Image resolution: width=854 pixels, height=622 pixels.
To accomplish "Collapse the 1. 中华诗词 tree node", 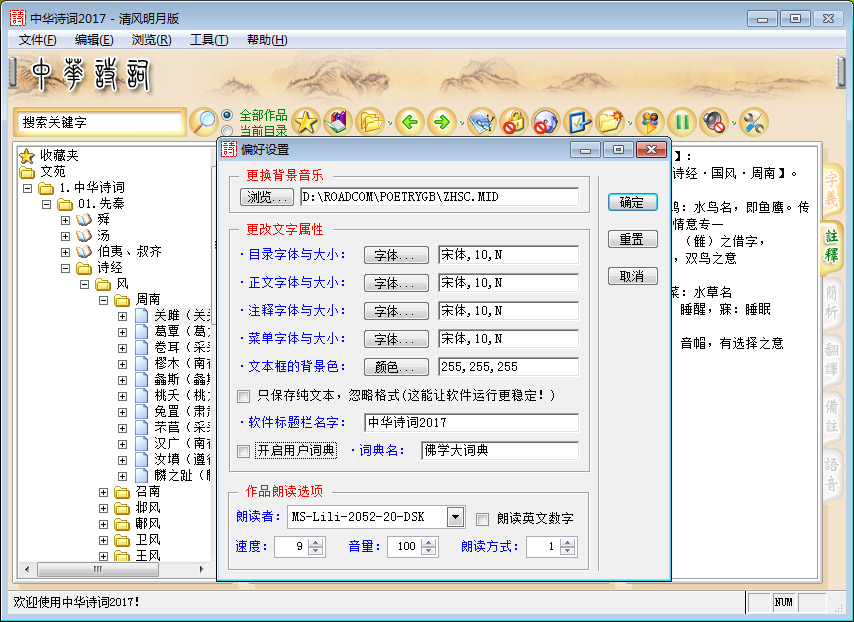I will (27, 188).
